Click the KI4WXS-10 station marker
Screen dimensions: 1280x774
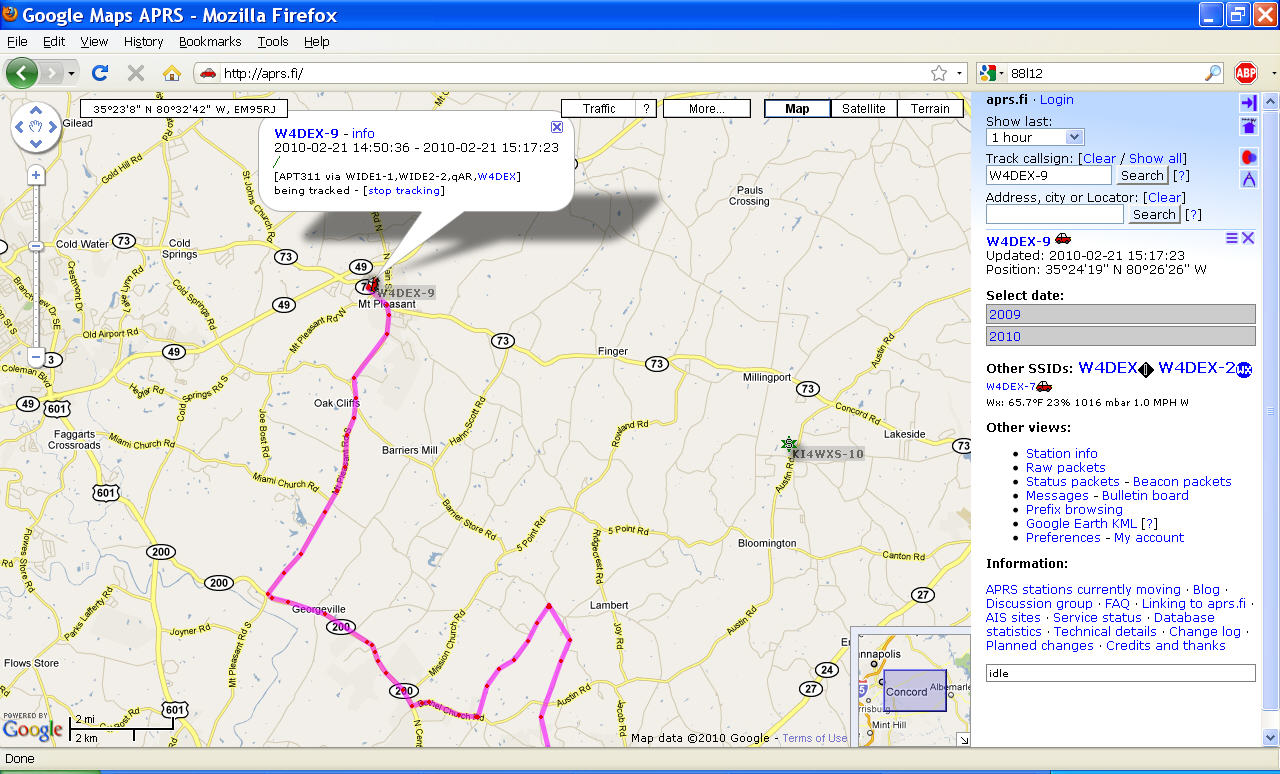(x=789, y=443)
